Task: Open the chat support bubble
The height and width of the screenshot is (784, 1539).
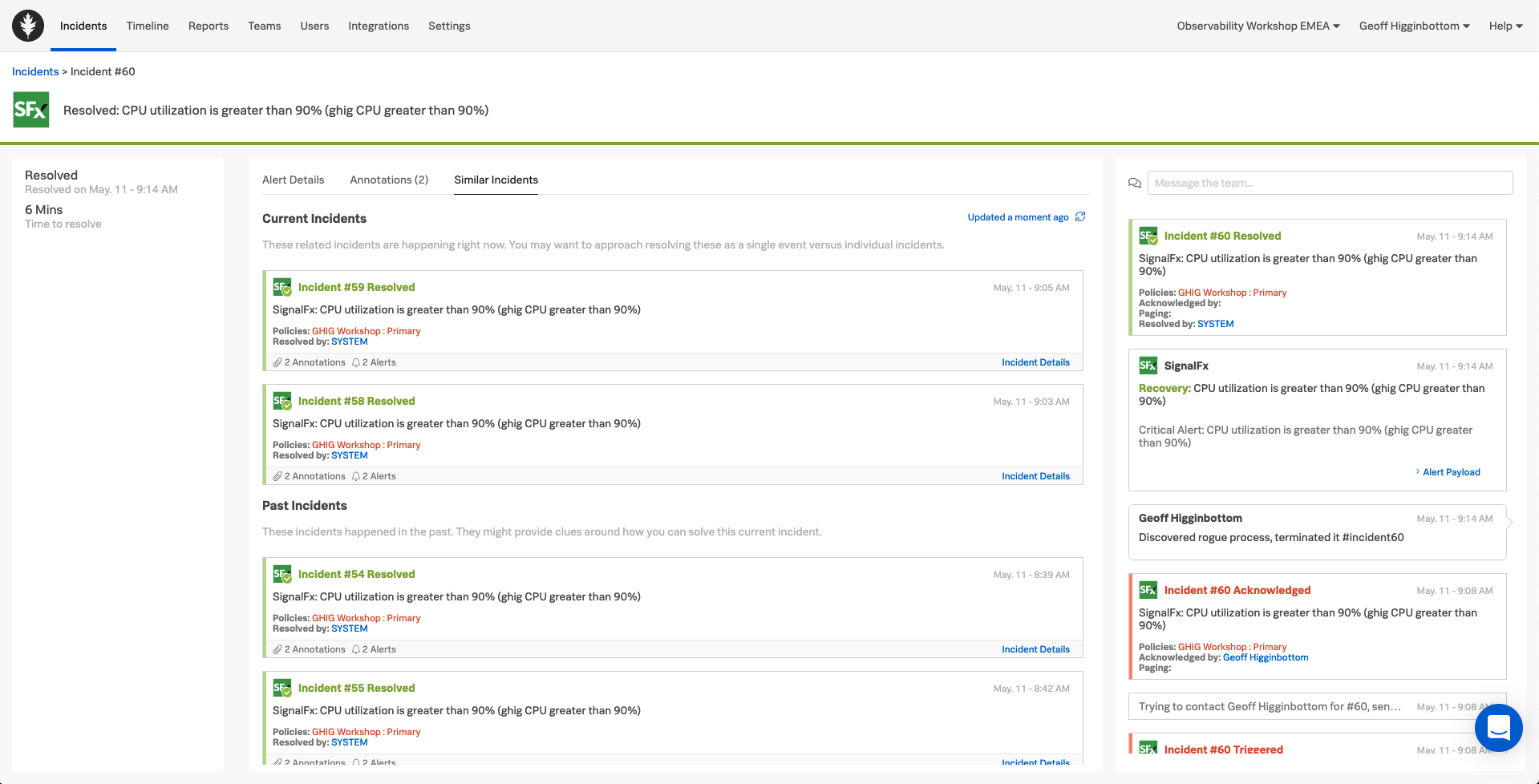Action: coord(1498,727)
